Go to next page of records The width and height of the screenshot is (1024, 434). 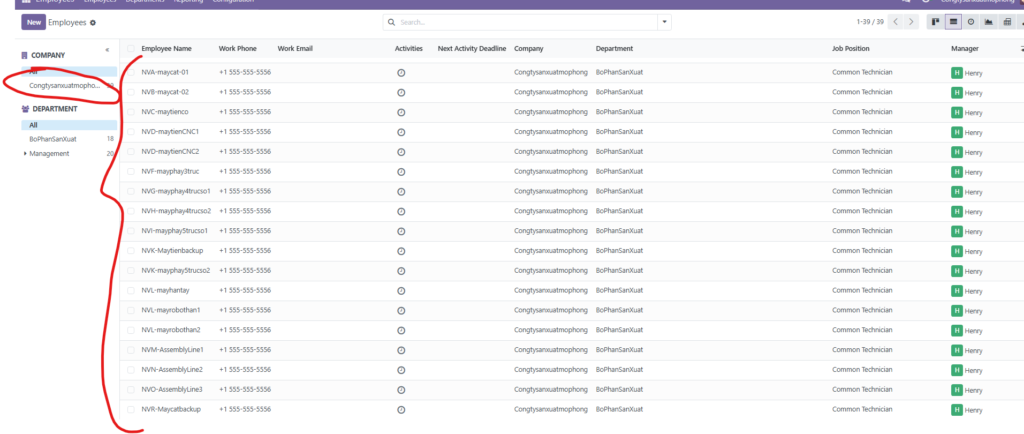point(910,22)
